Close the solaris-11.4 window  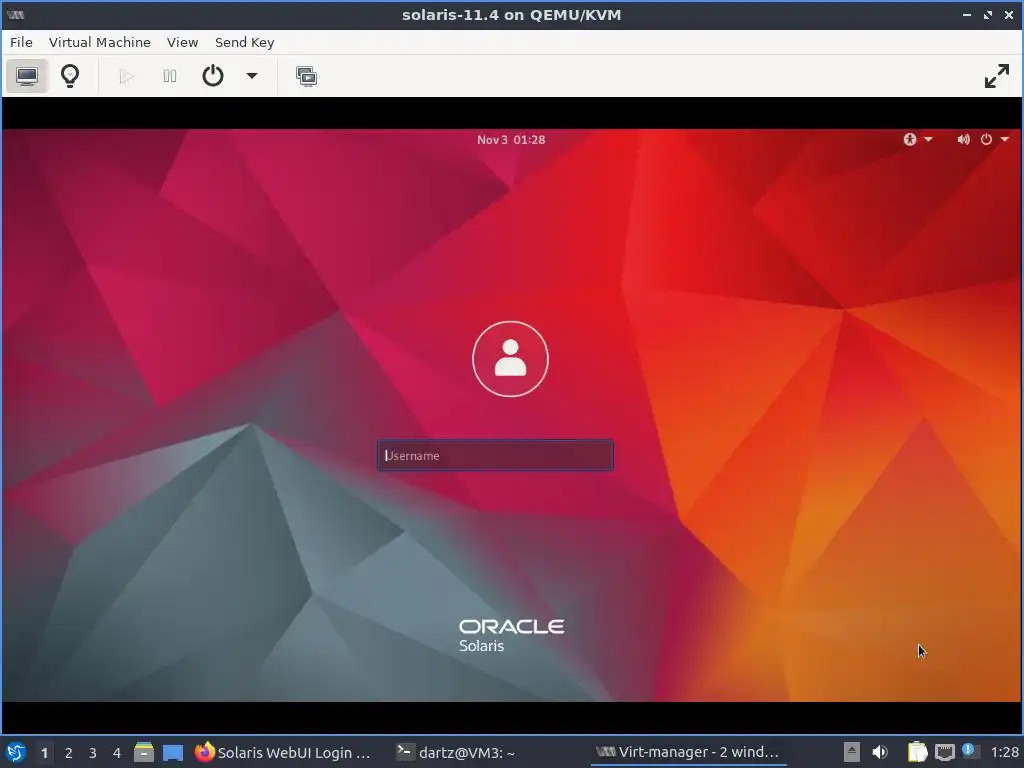tap(1008, 14)
